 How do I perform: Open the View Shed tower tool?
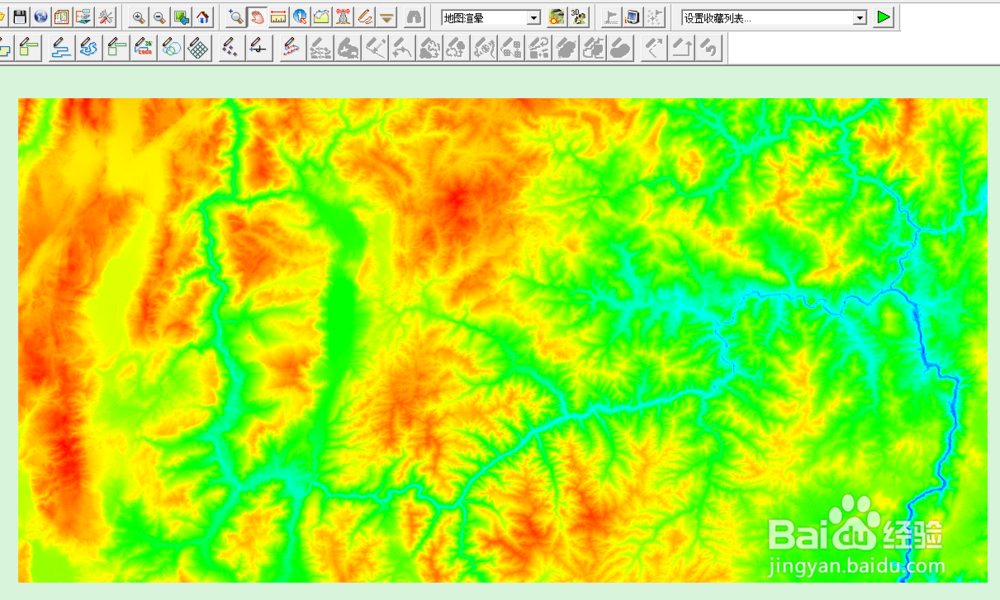[343, 17]
